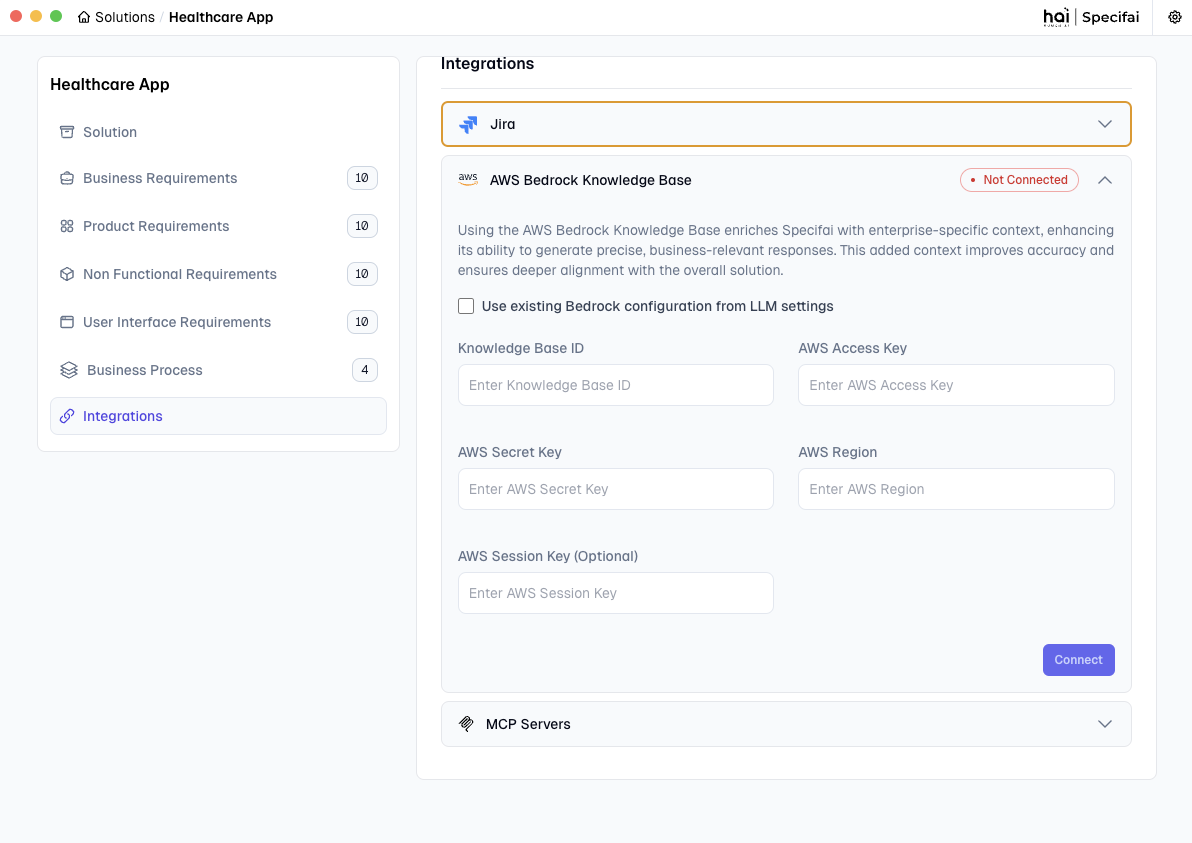Click the Not Connected status badge
Screen dimensions: 1192x843
click(x=1019, y=180)
